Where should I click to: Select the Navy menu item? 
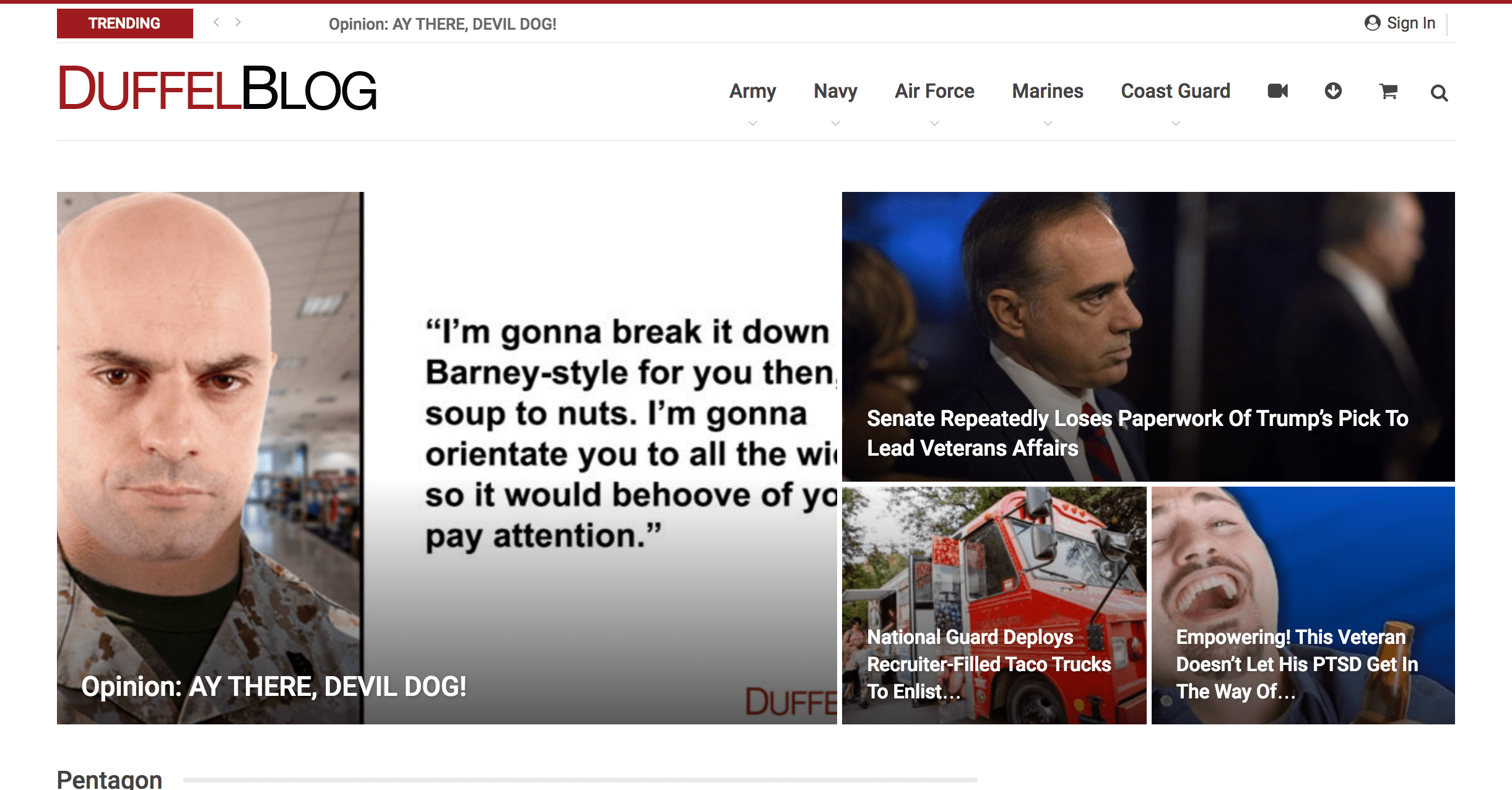point(835,91)
